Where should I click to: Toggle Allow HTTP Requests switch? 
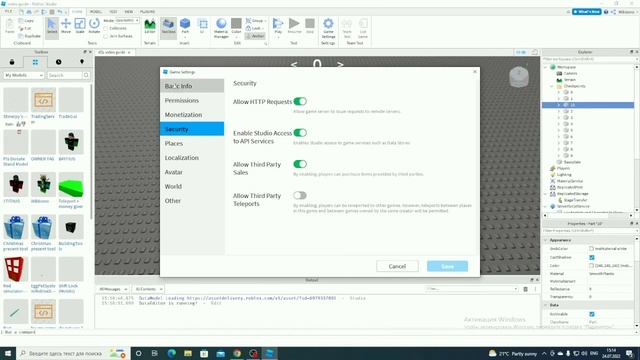pyautogui.click(x=300, y=101)
